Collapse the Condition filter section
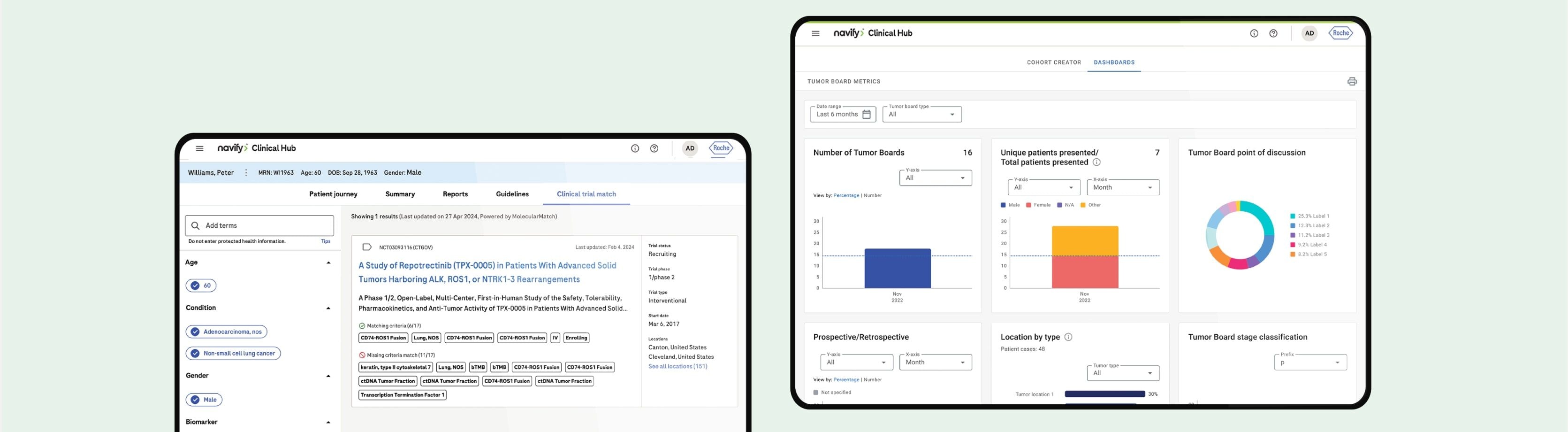Screen dimensions: 1568x432 tap(329, 309)
